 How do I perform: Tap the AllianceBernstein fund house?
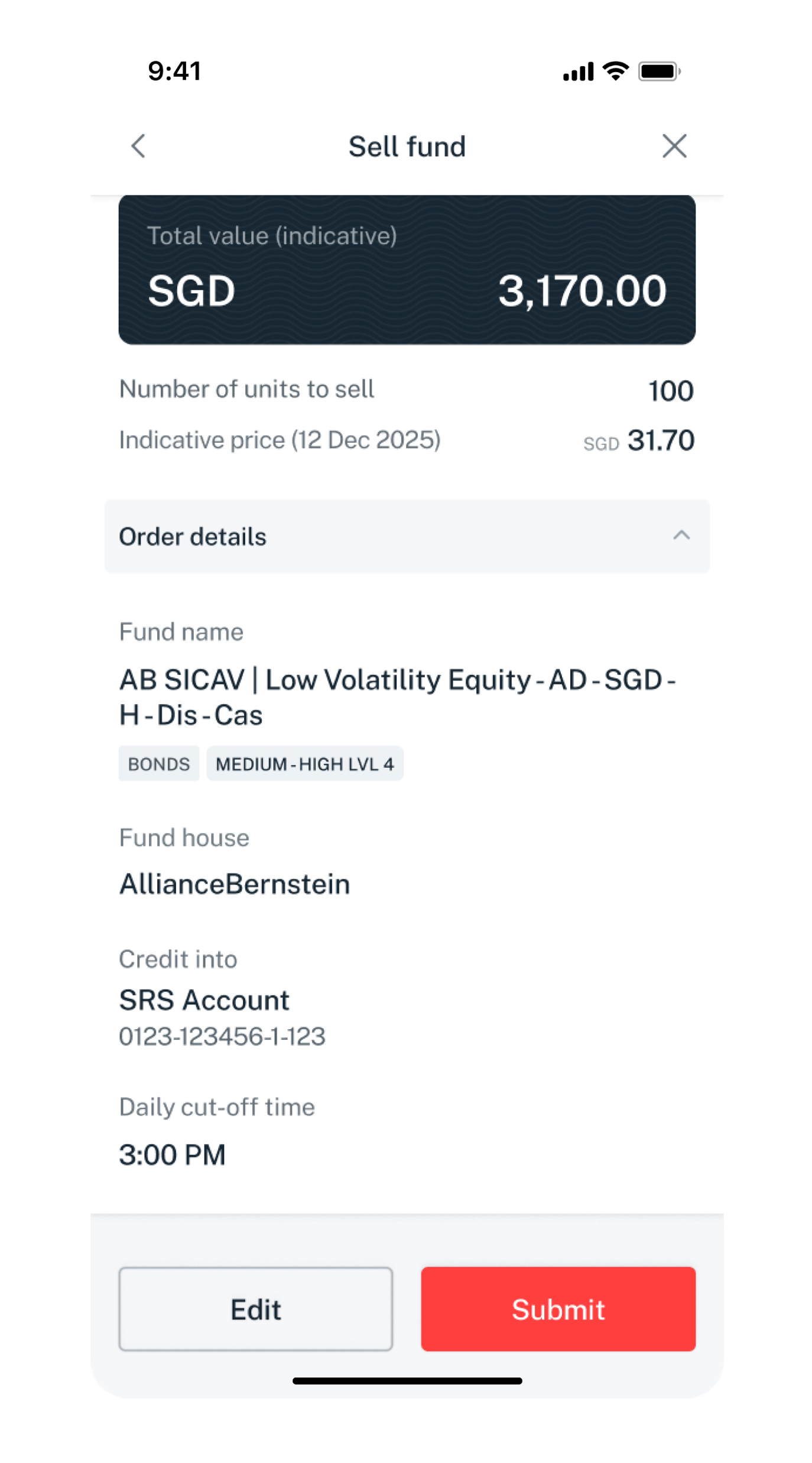235,884
